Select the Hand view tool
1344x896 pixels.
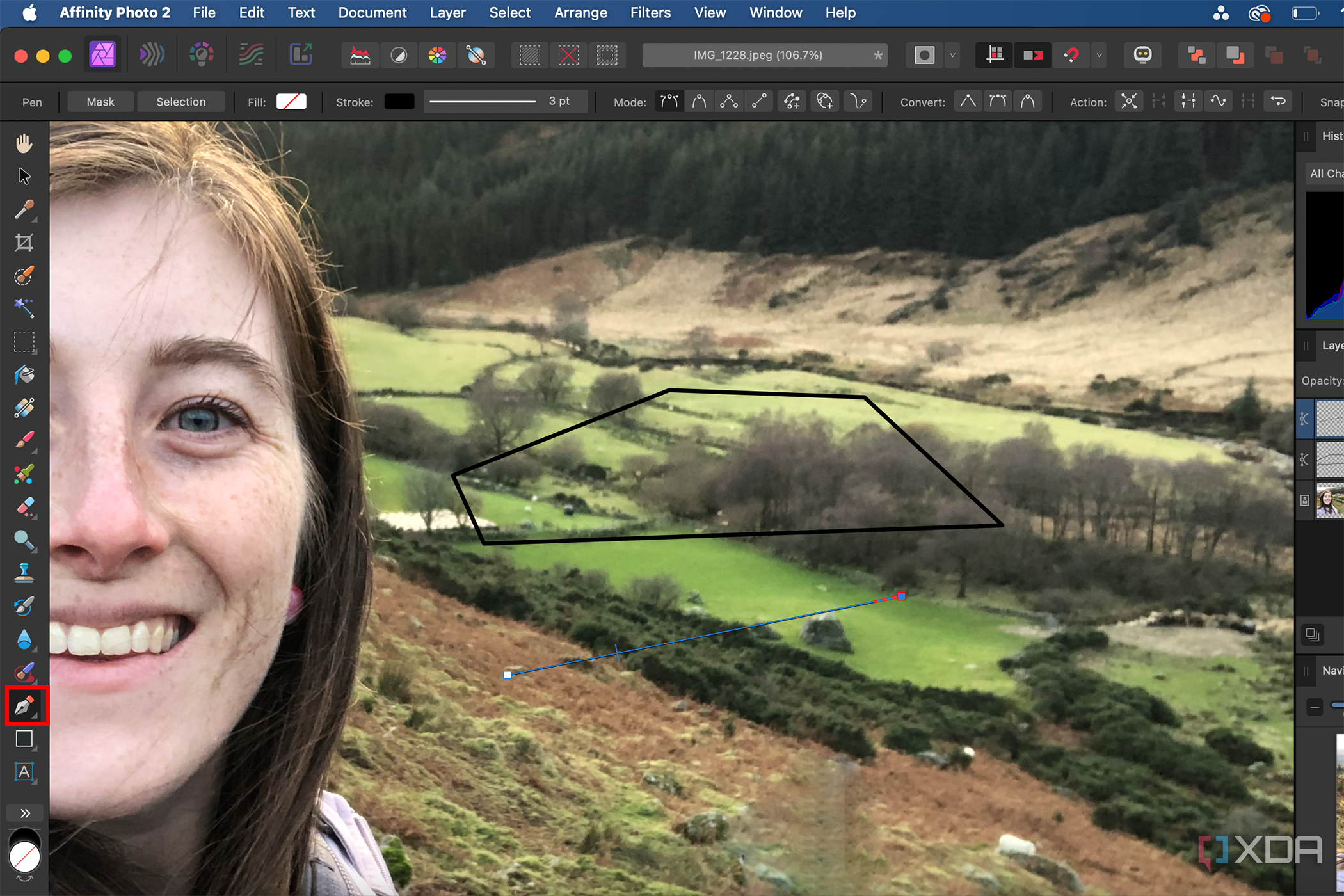[24, 143]
